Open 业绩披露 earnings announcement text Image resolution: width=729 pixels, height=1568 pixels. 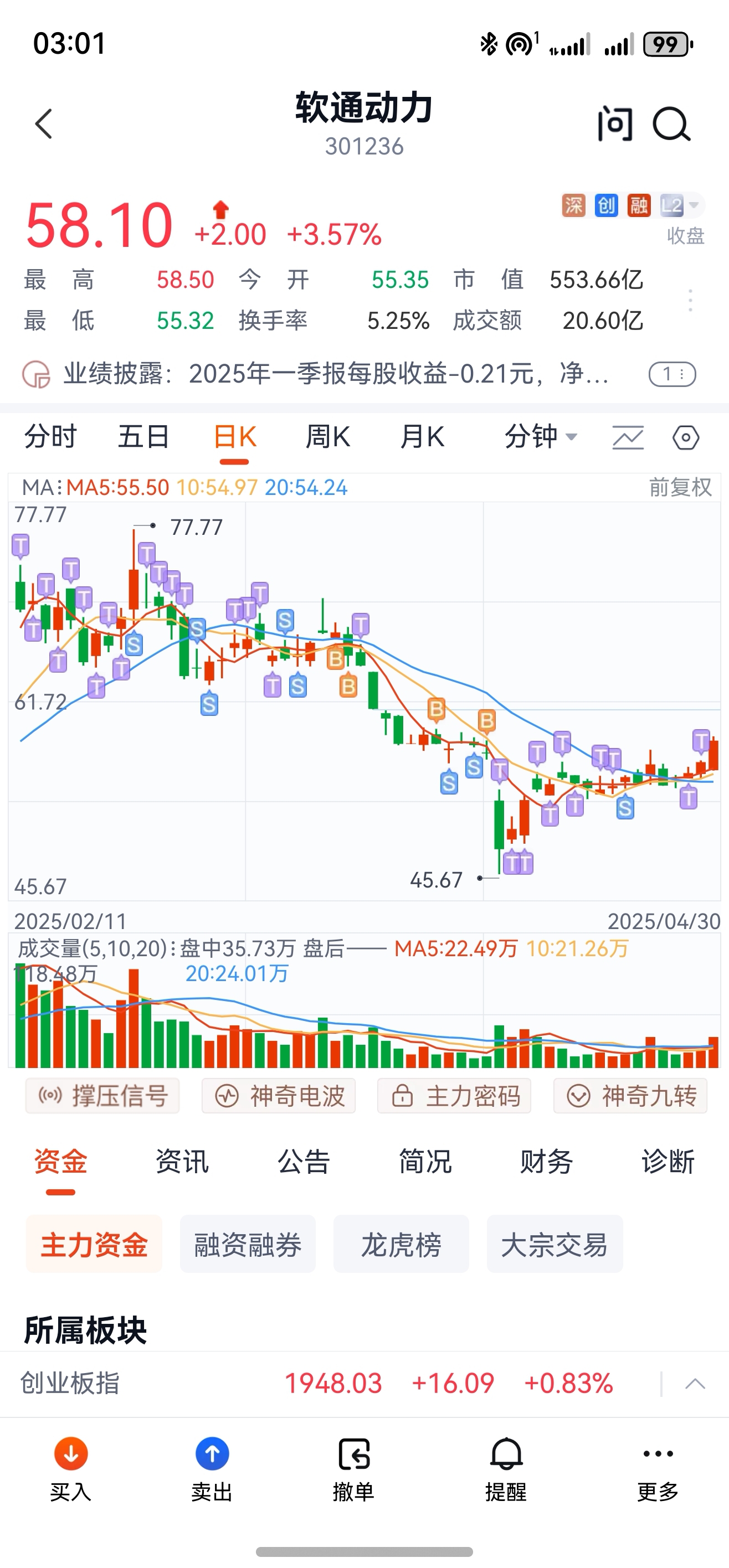(336, 374)
